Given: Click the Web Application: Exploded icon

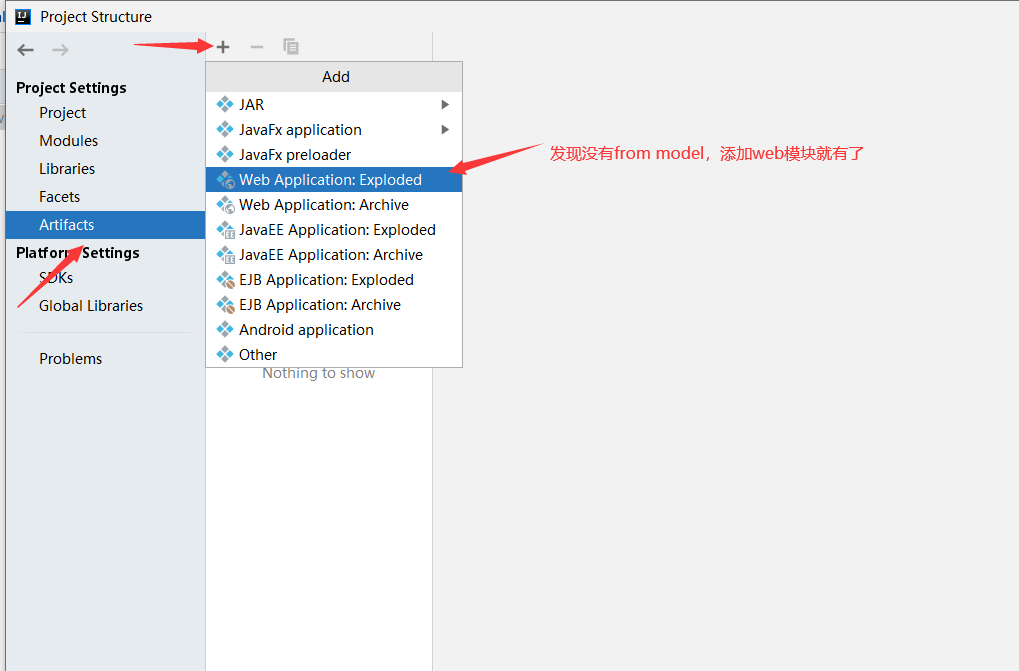Looking at the screenshot, I should coord(226,179).
